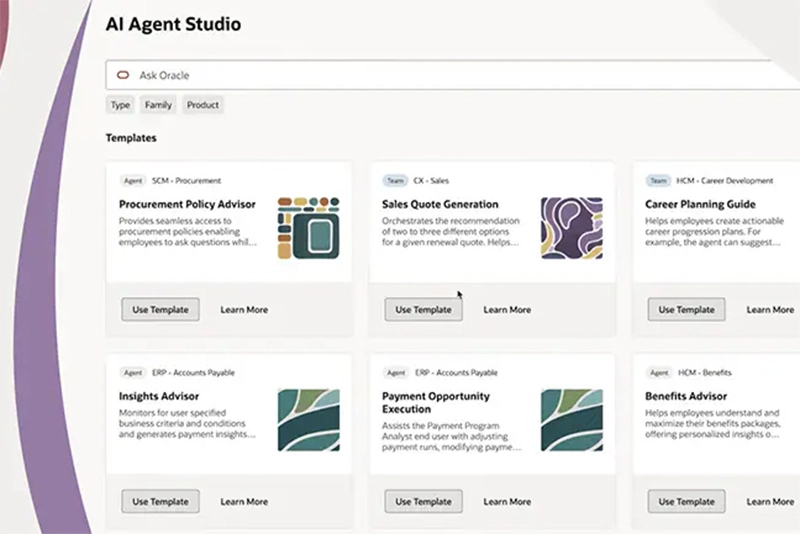Click the Sales Quote Generation title
Screen dimensions: 800x534
click(440, 204)
